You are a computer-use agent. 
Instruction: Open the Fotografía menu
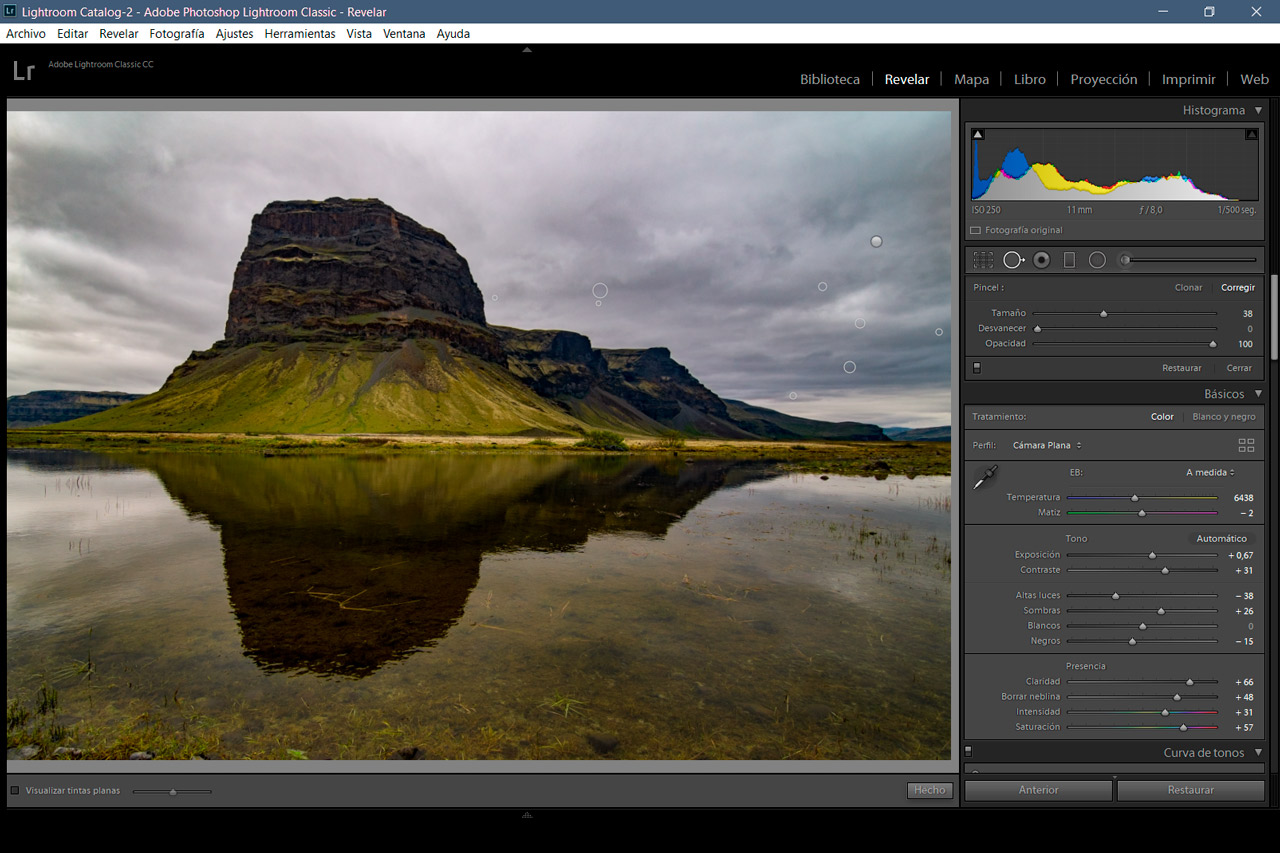pos(176,33)
